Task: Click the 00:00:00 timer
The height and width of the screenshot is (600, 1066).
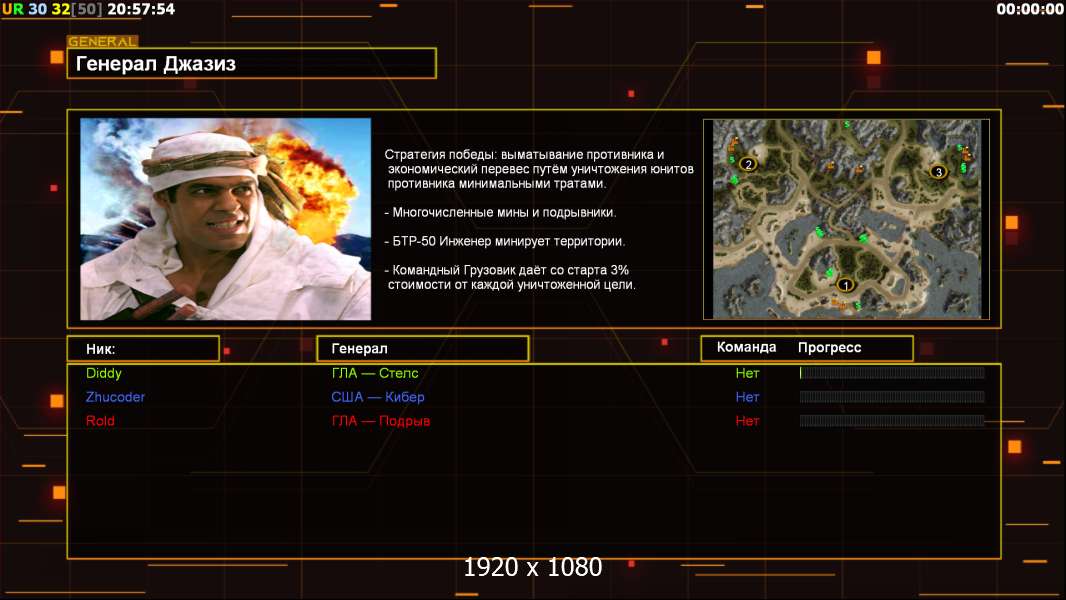Action: (1029, 9)
